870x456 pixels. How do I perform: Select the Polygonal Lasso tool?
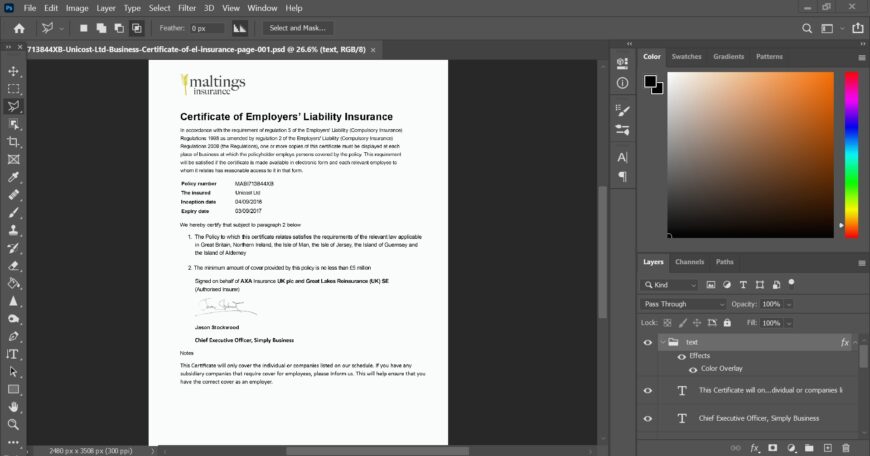(x=13, y=107)
